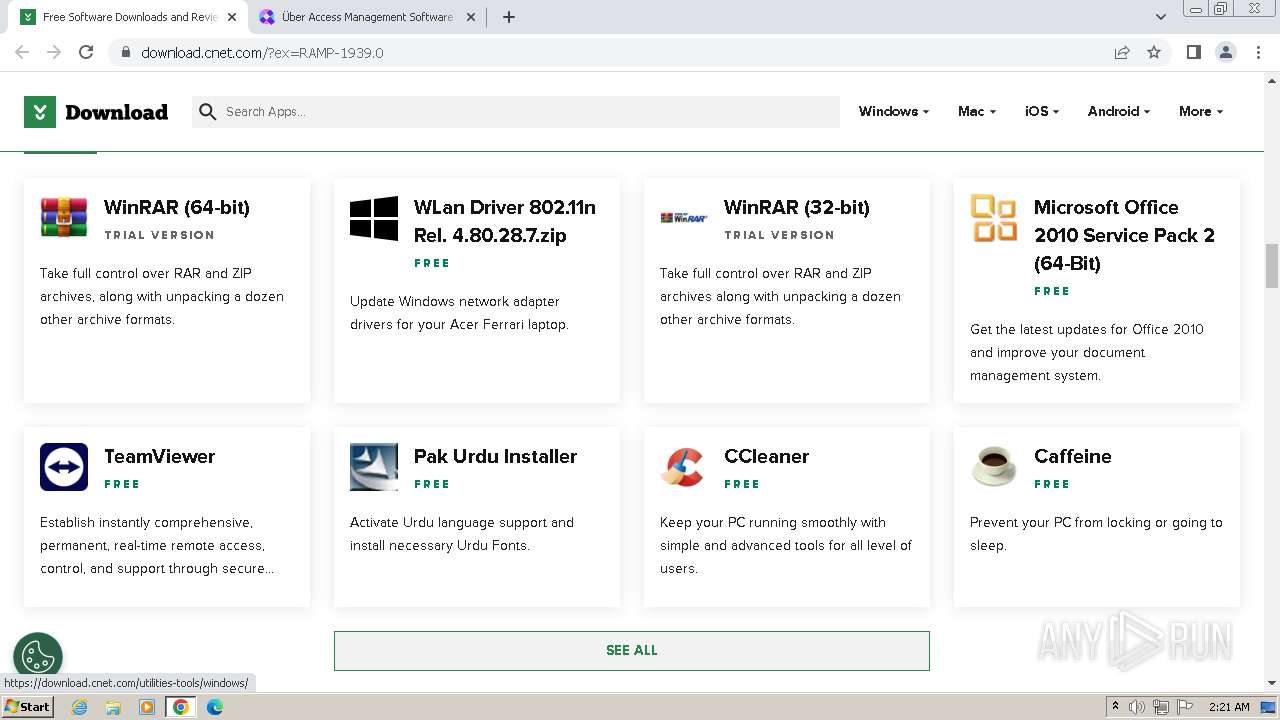1280x720 pixels.
Task: Open the WinRAR (64-bit) title link
Action: coord(177,207)
